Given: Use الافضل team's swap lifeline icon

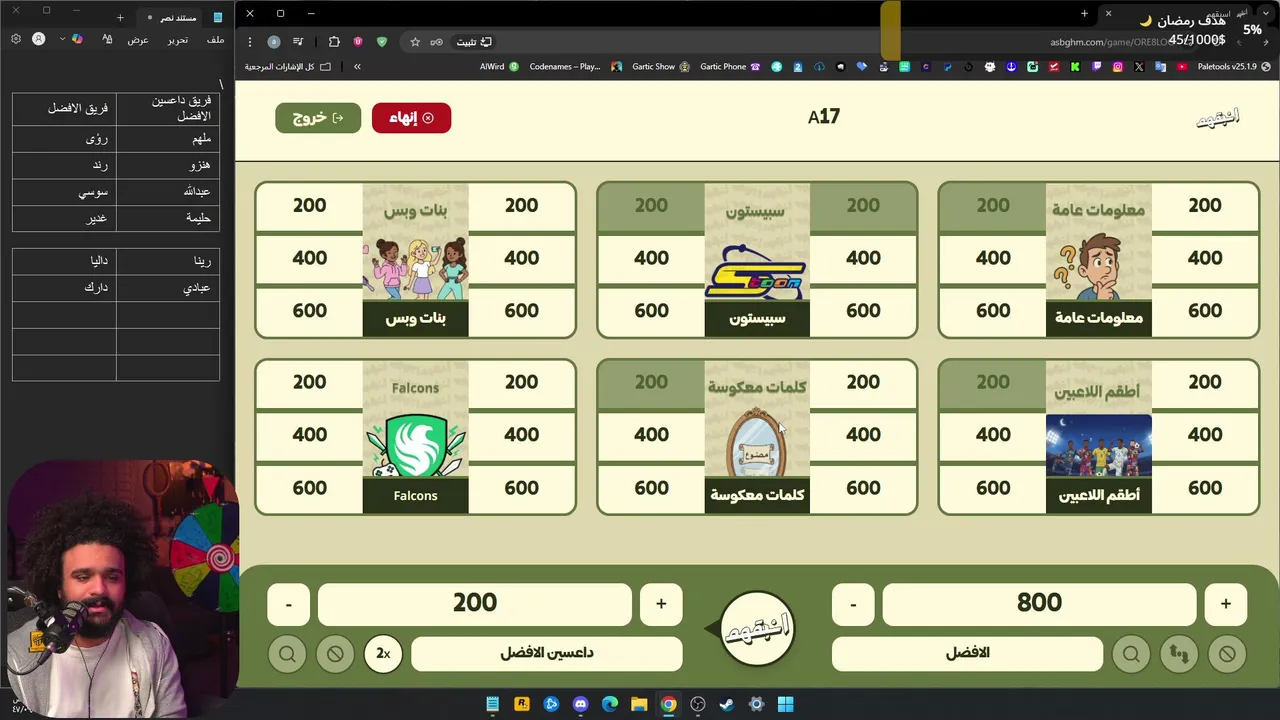Looking at the screenshot, I should pos(1179,654).
